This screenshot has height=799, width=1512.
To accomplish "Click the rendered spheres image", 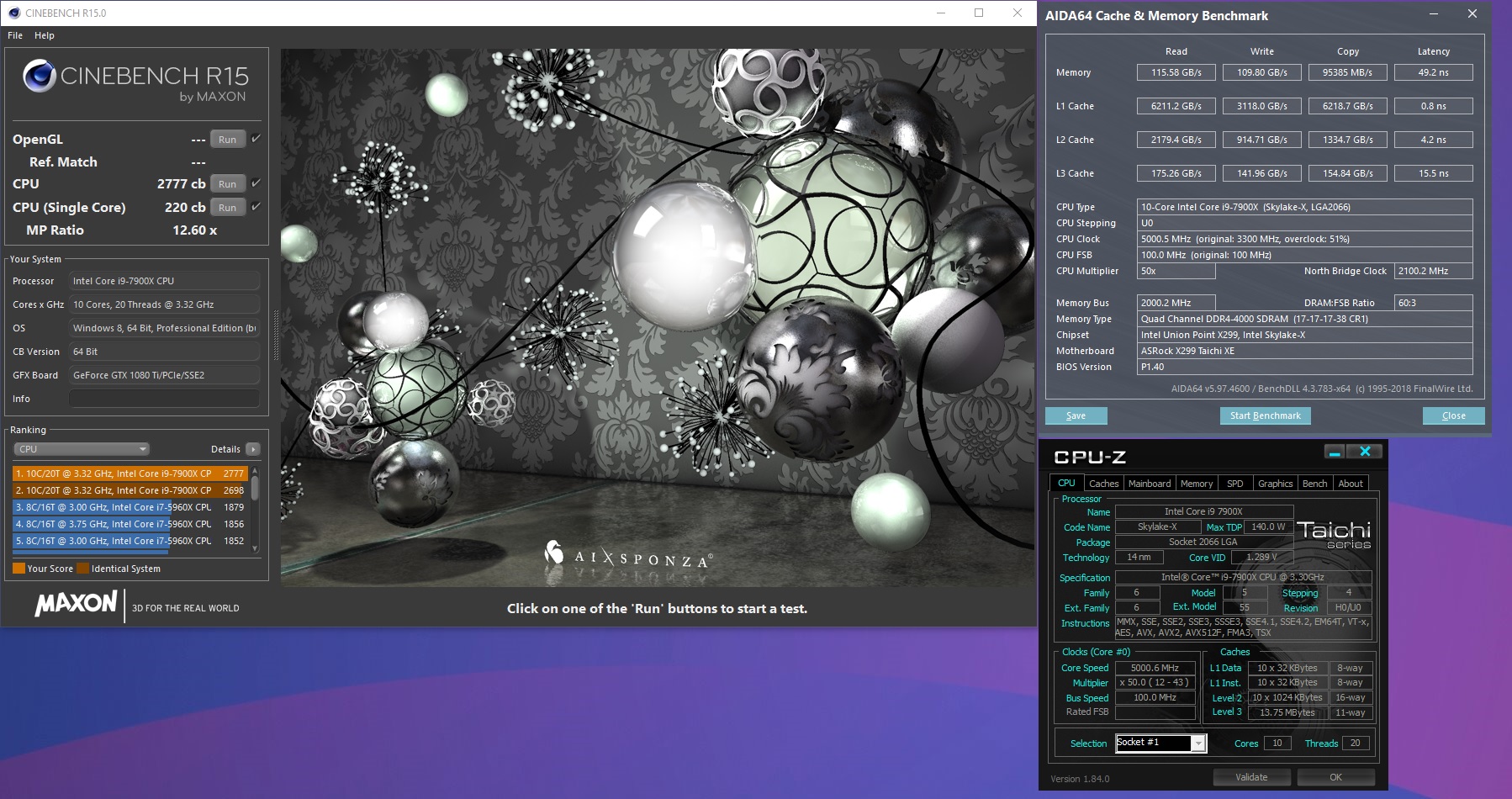I will [x=658, y=317].
